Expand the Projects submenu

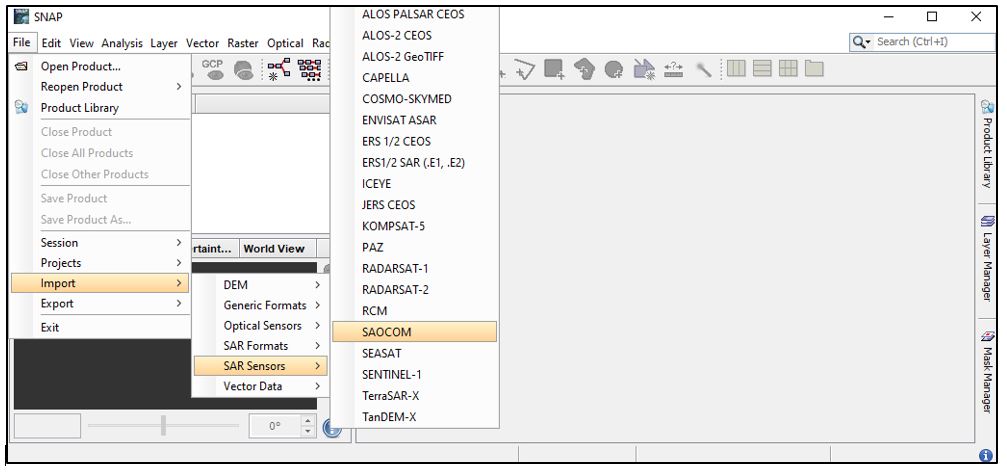(x=101, y=263)
